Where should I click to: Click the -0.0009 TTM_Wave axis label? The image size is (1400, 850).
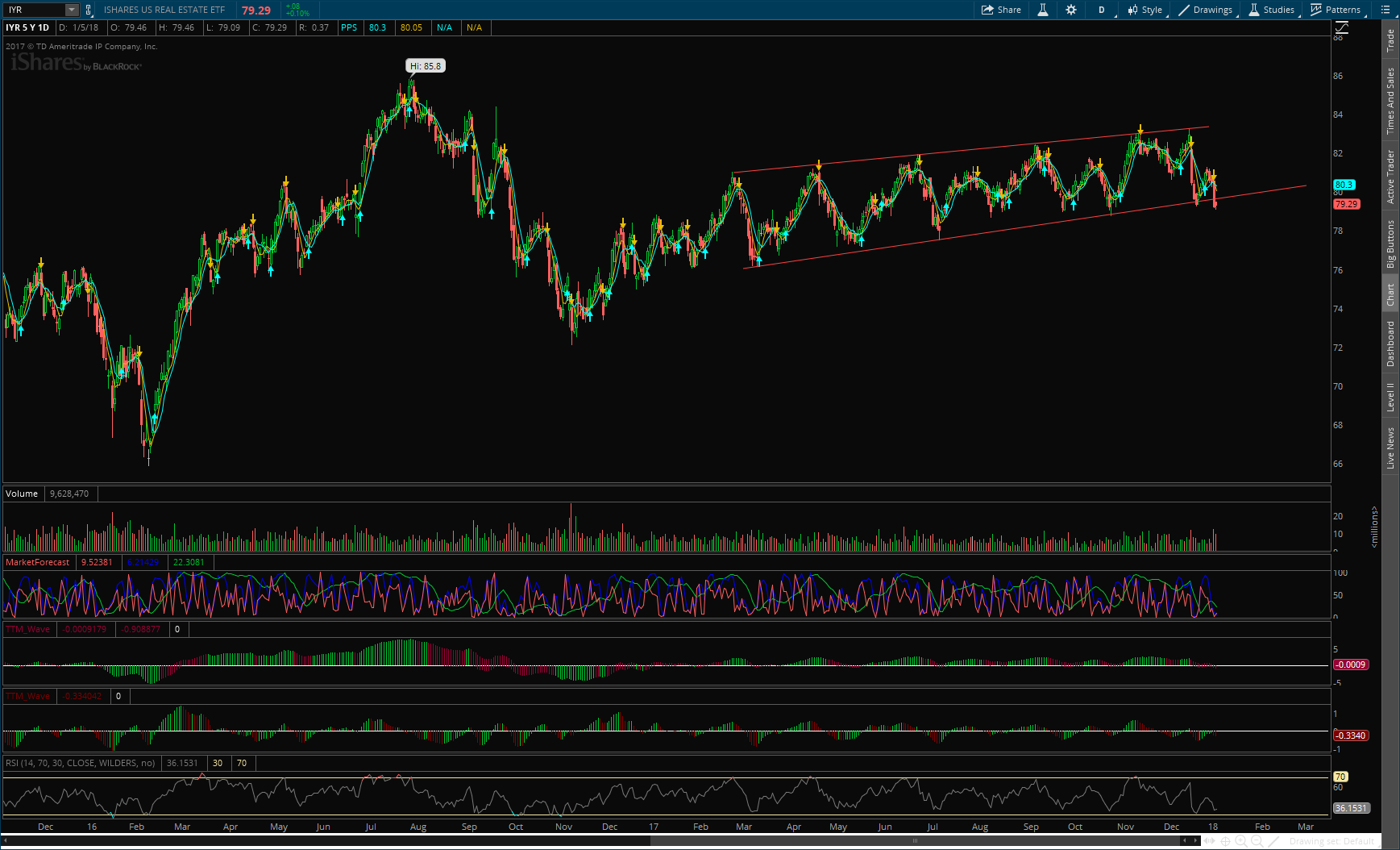click(x=1350, y=665)
